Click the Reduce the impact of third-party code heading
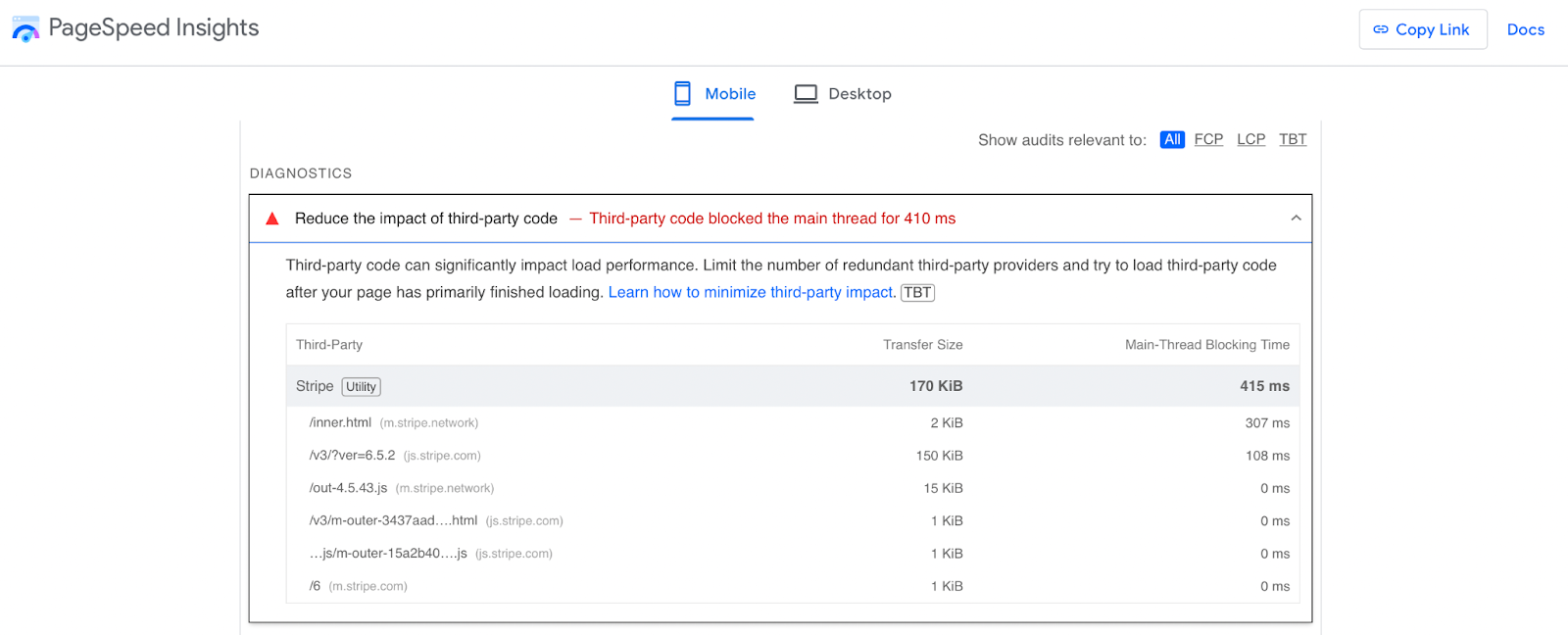Screen dimensions: 1568x635 426,219
